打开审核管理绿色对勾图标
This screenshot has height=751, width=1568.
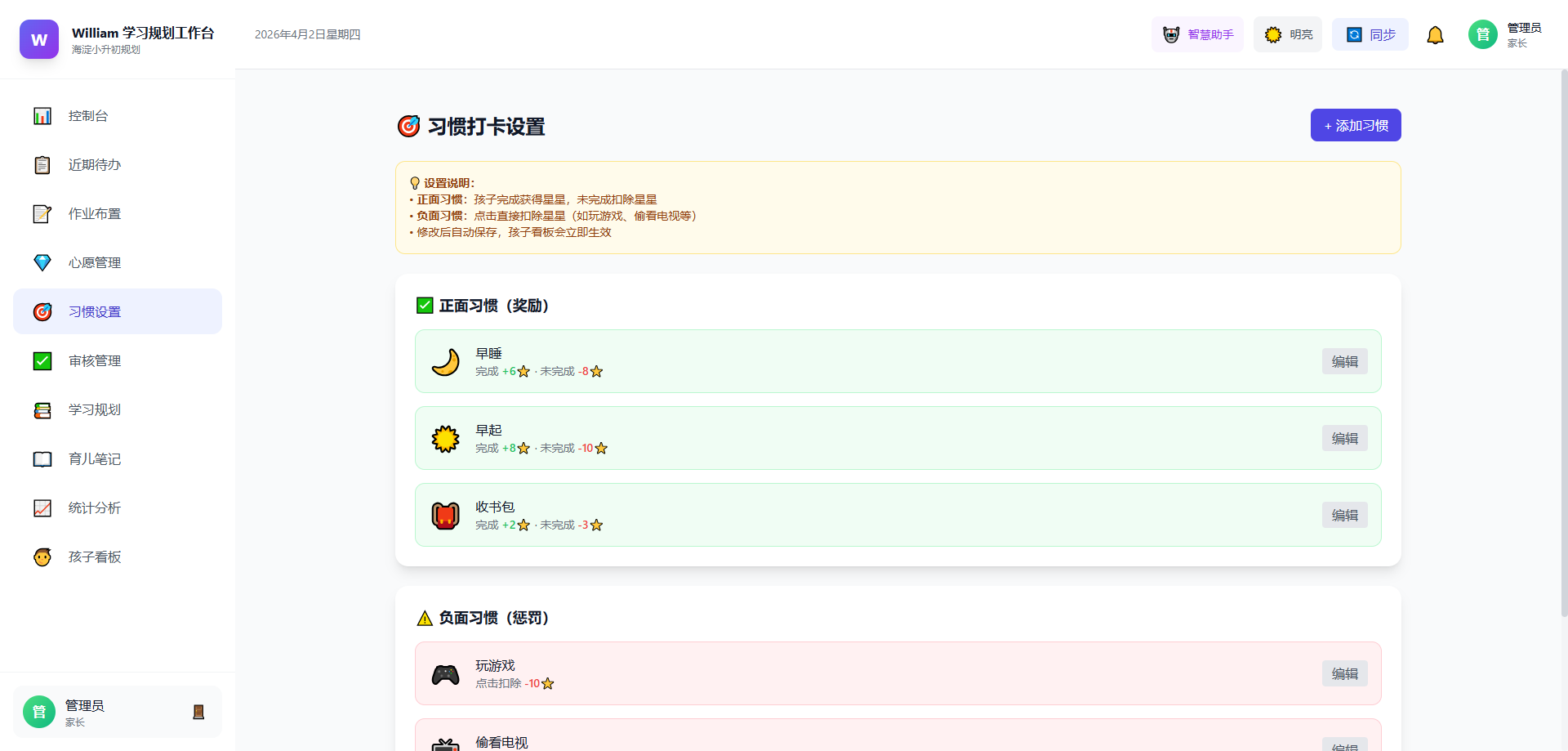(42, 360)
